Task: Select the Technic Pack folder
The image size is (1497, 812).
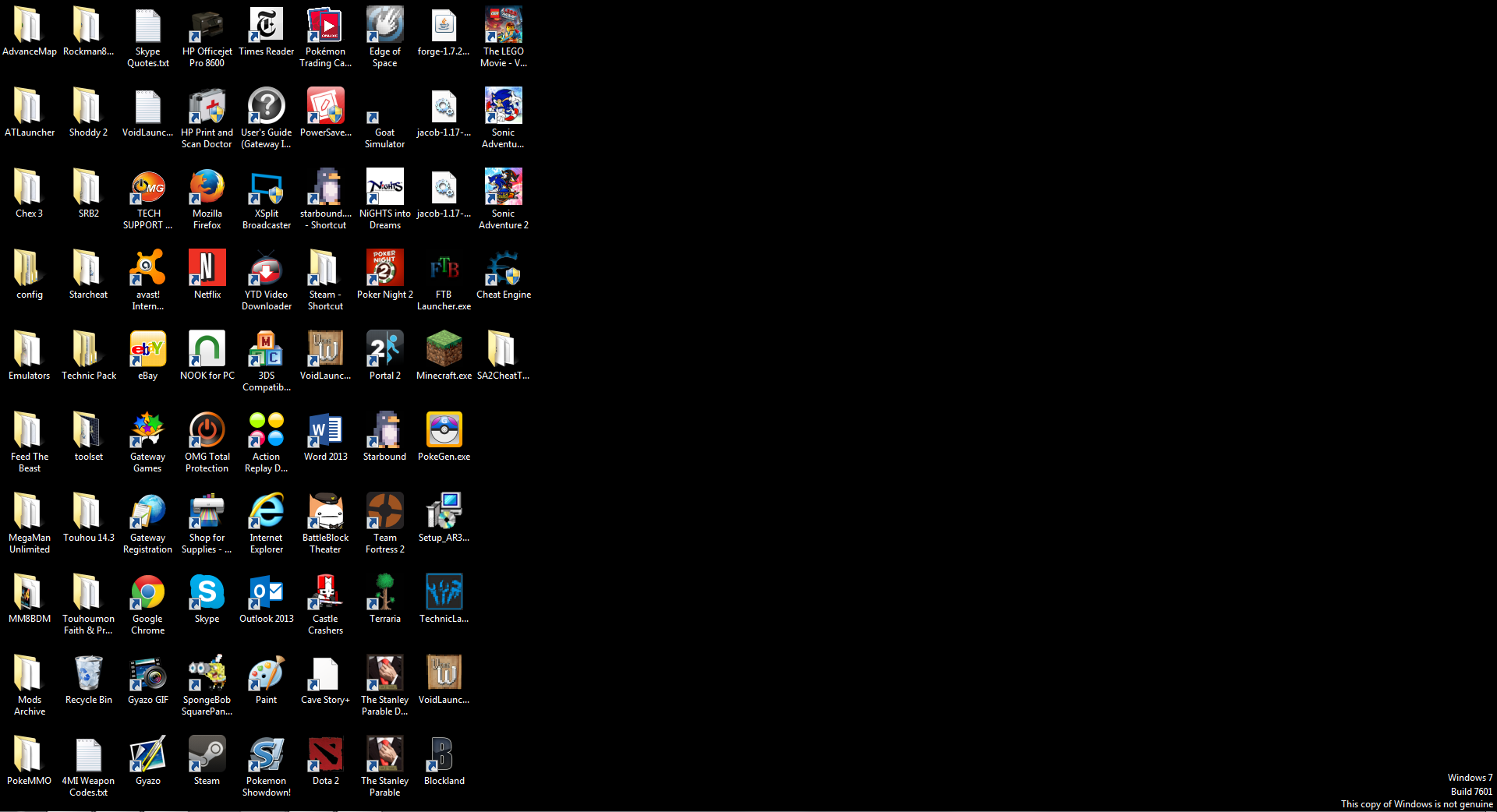Action: pyautogui.click(x=89, y=350)
